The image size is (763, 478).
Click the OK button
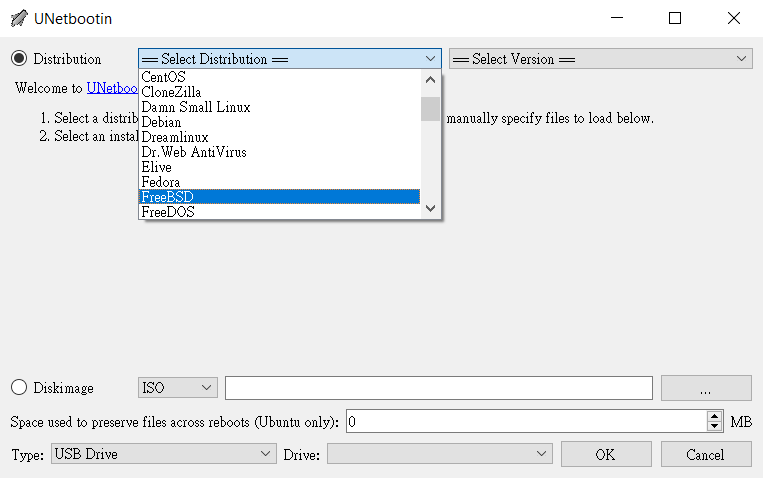coord(606,454)
